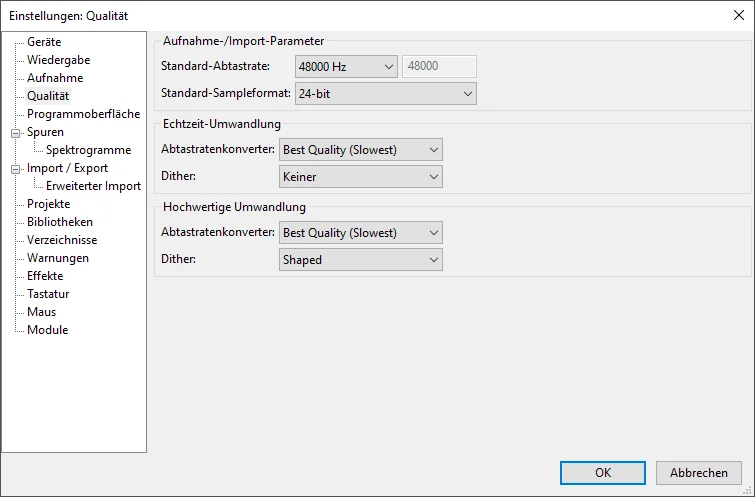Click the sample rate 48000 text field
The image size is (755, 497).
(439, 67)
